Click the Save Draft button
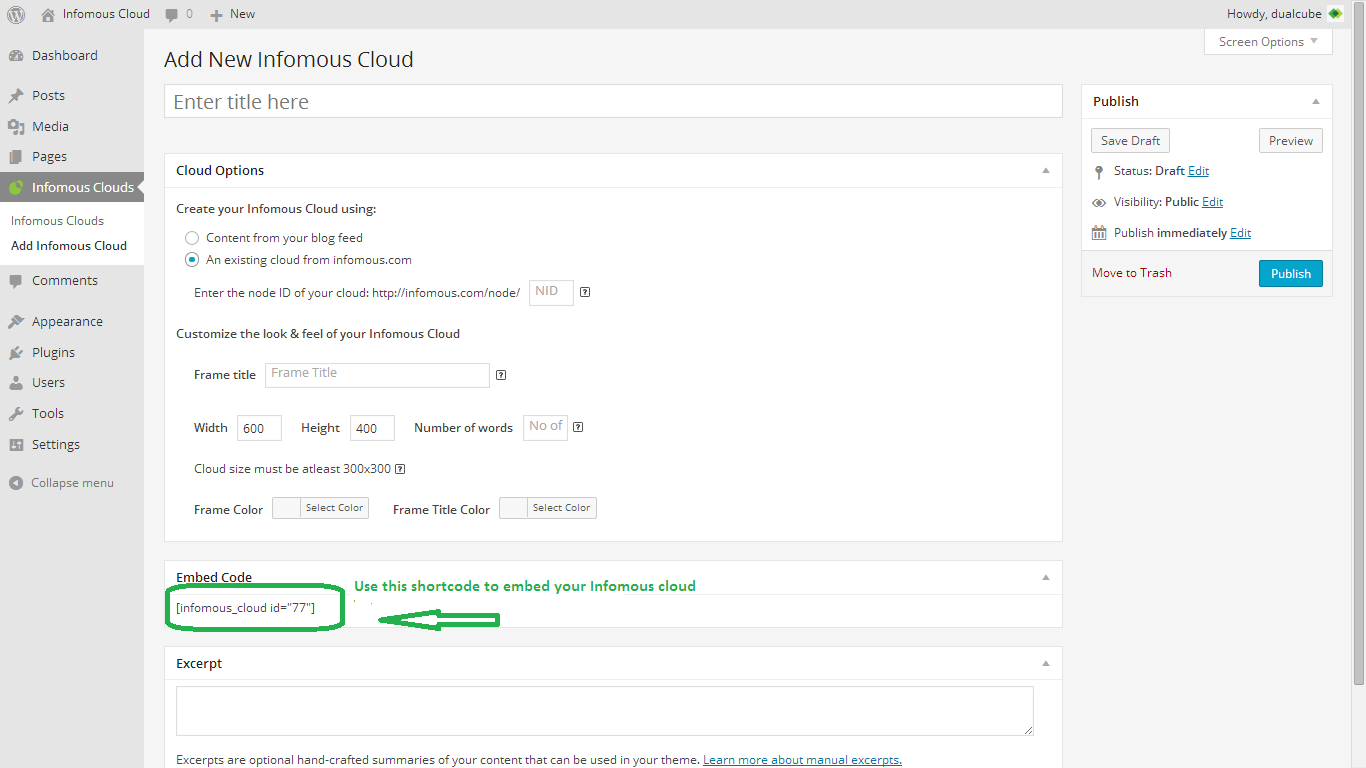Viewport: 1366px width, 768px height. pyautogui.click(x=1130, y=141)
